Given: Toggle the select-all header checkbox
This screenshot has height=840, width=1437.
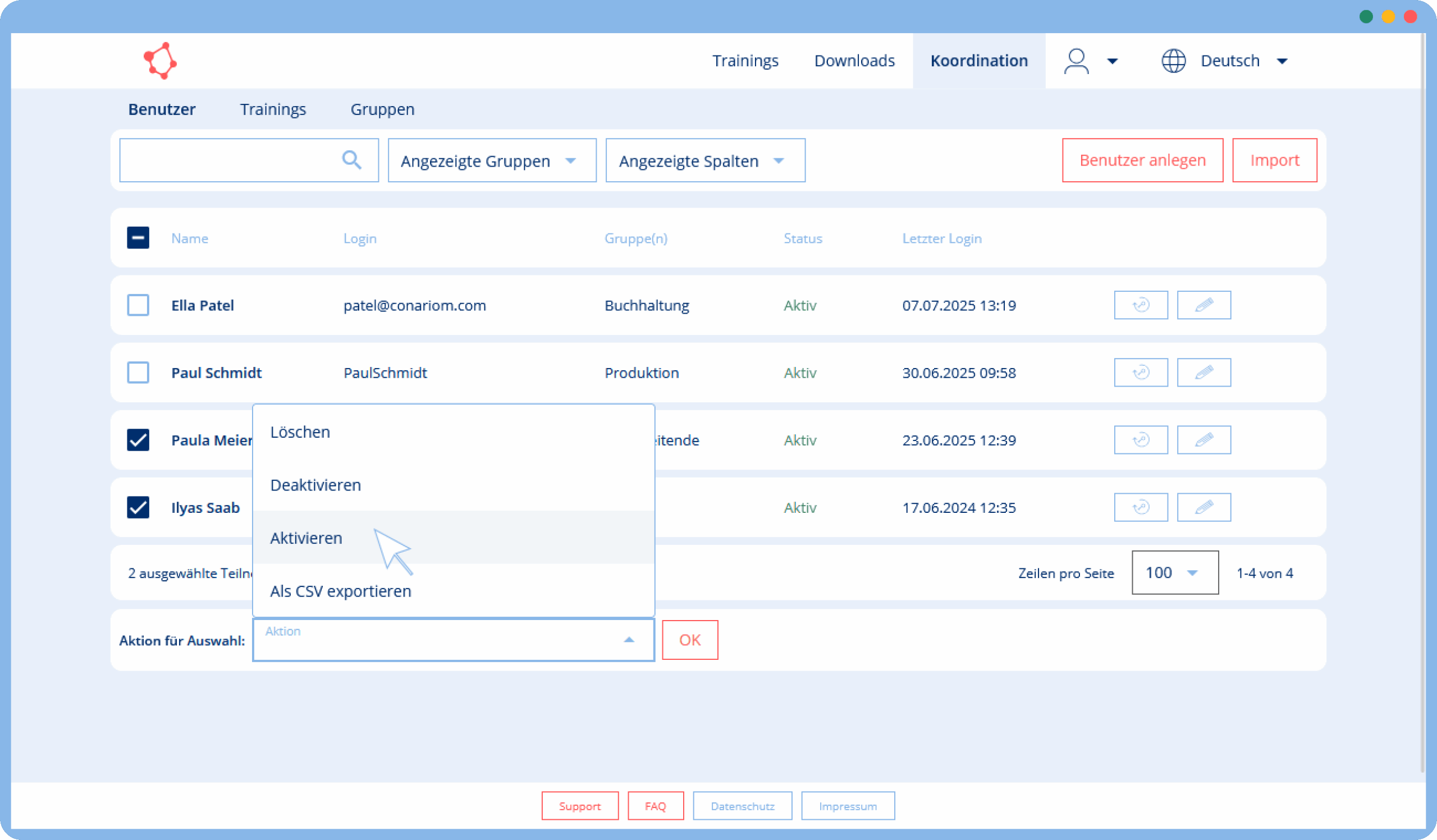Looking at the screenshot, I should 138,238.
